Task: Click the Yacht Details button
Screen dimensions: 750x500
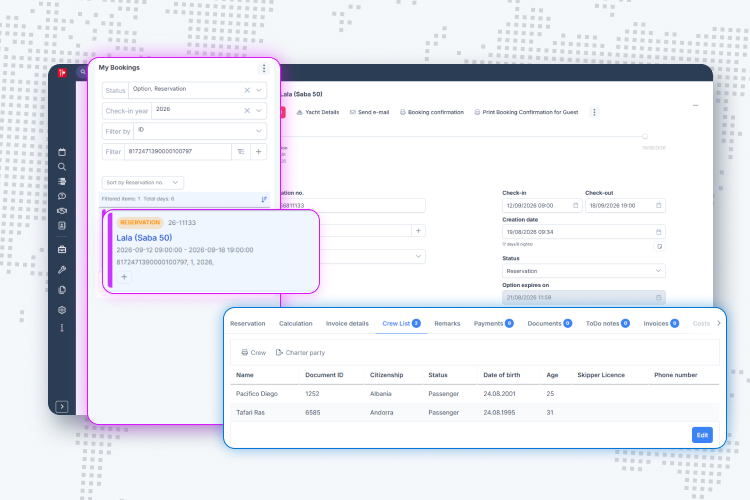Action: (318, 112)
